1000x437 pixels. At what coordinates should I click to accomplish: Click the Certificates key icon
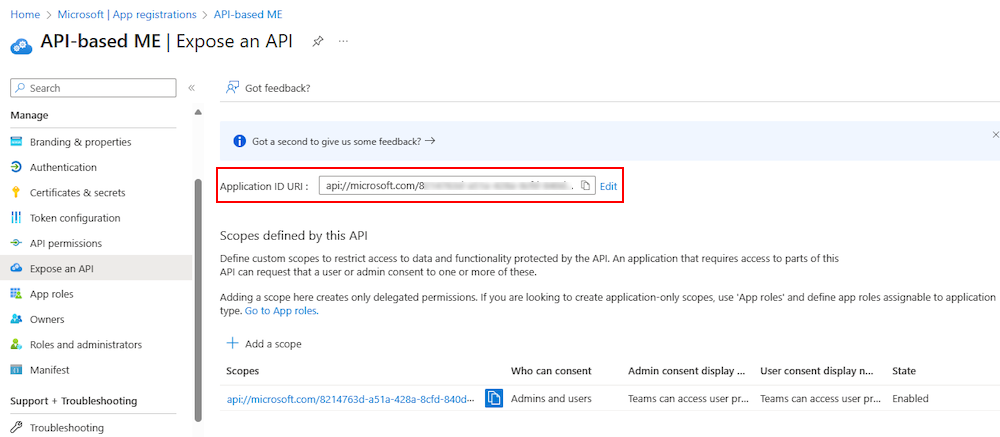click(x=17, y=193)
